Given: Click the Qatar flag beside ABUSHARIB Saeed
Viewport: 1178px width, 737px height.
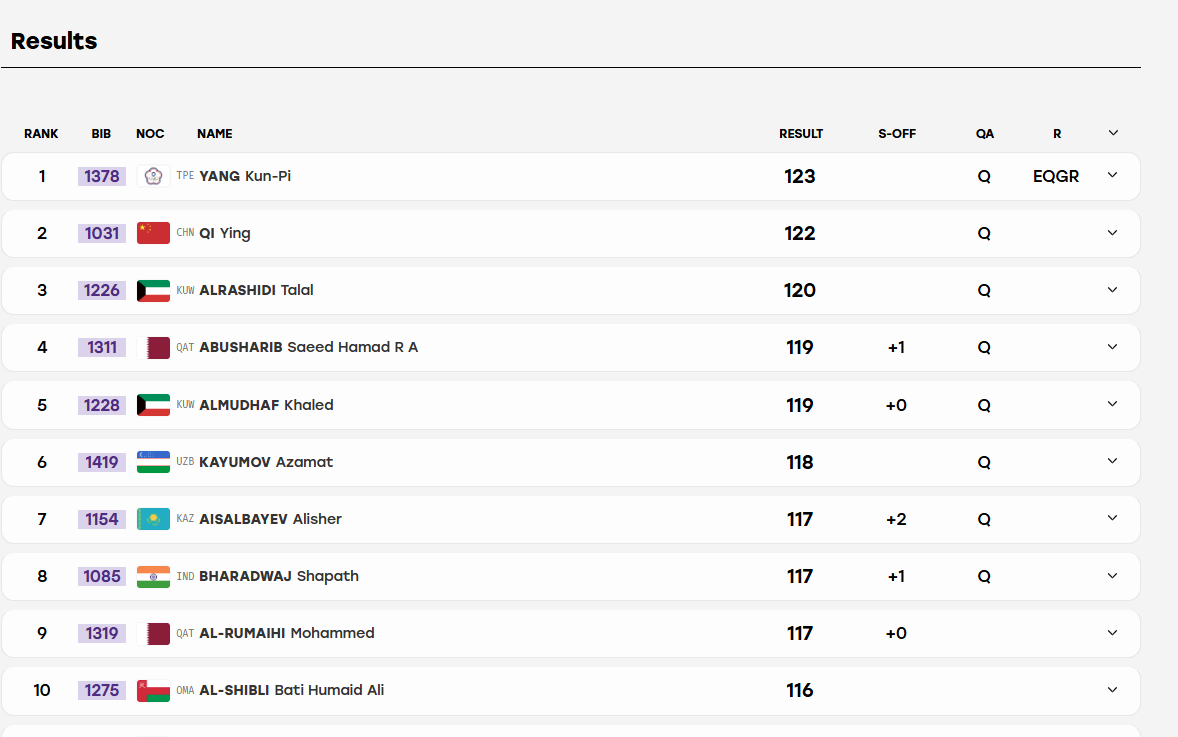Looking at the screenshot, I should [153, 348].
